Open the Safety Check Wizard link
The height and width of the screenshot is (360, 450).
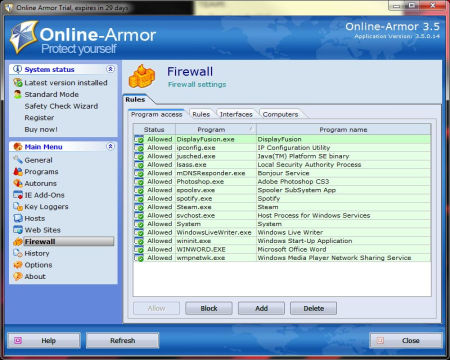pyautogui.click(x=61, y=106)
